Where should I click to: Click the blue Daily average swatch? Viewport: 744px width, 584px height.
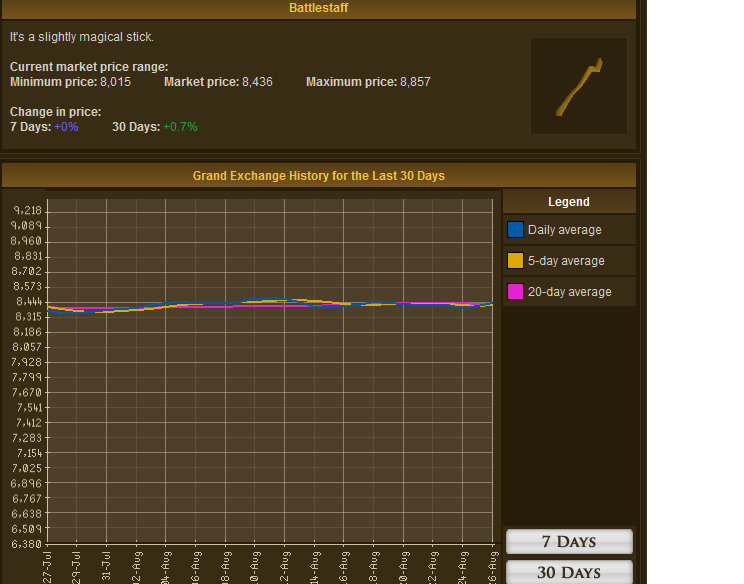[515, 230]
